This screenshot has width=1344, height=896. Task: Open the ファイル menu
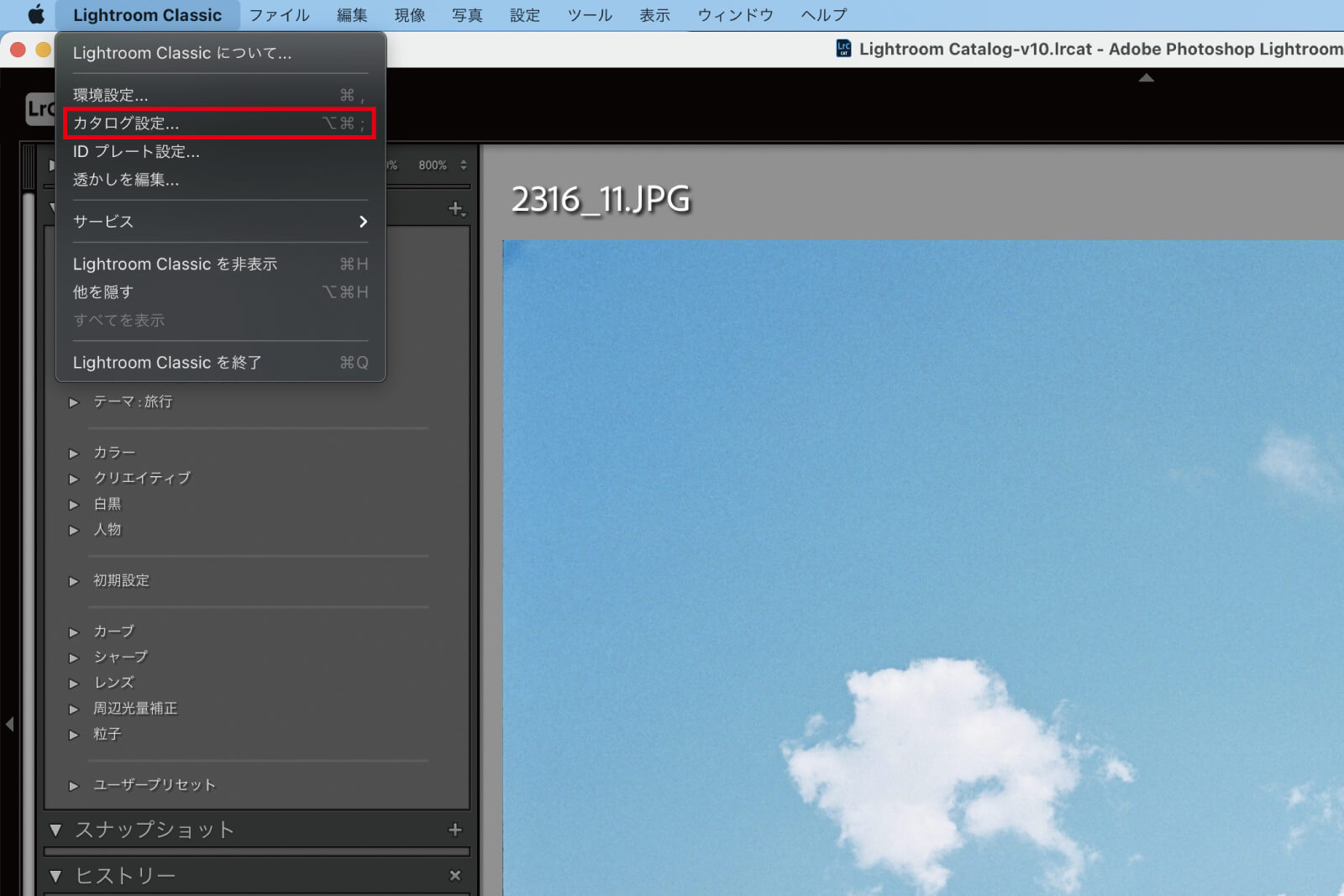click(x=280, y=15)
